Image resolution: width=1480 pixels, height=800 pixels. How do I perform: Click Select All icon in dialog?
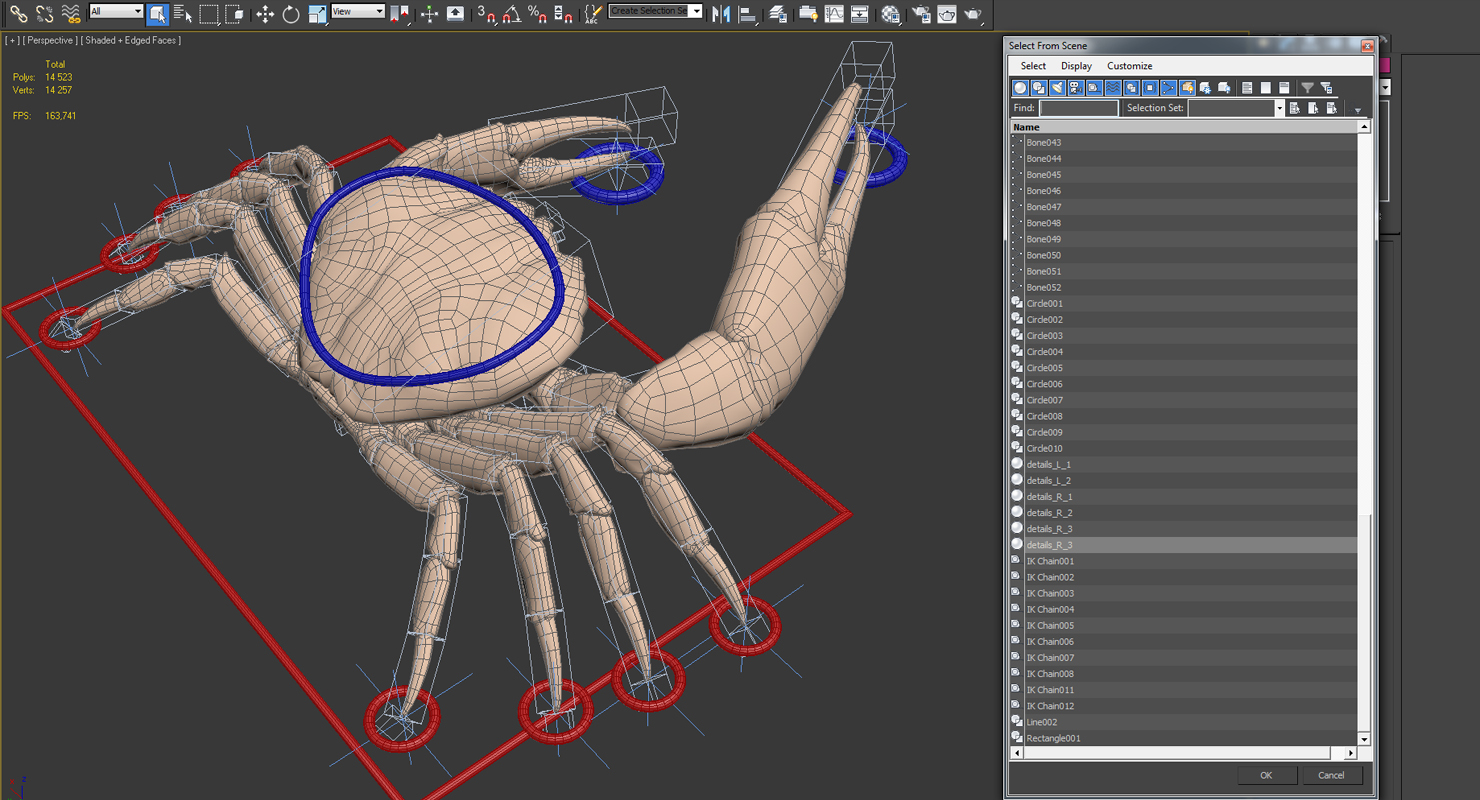pyautogui.click(x=1246, y=88)
